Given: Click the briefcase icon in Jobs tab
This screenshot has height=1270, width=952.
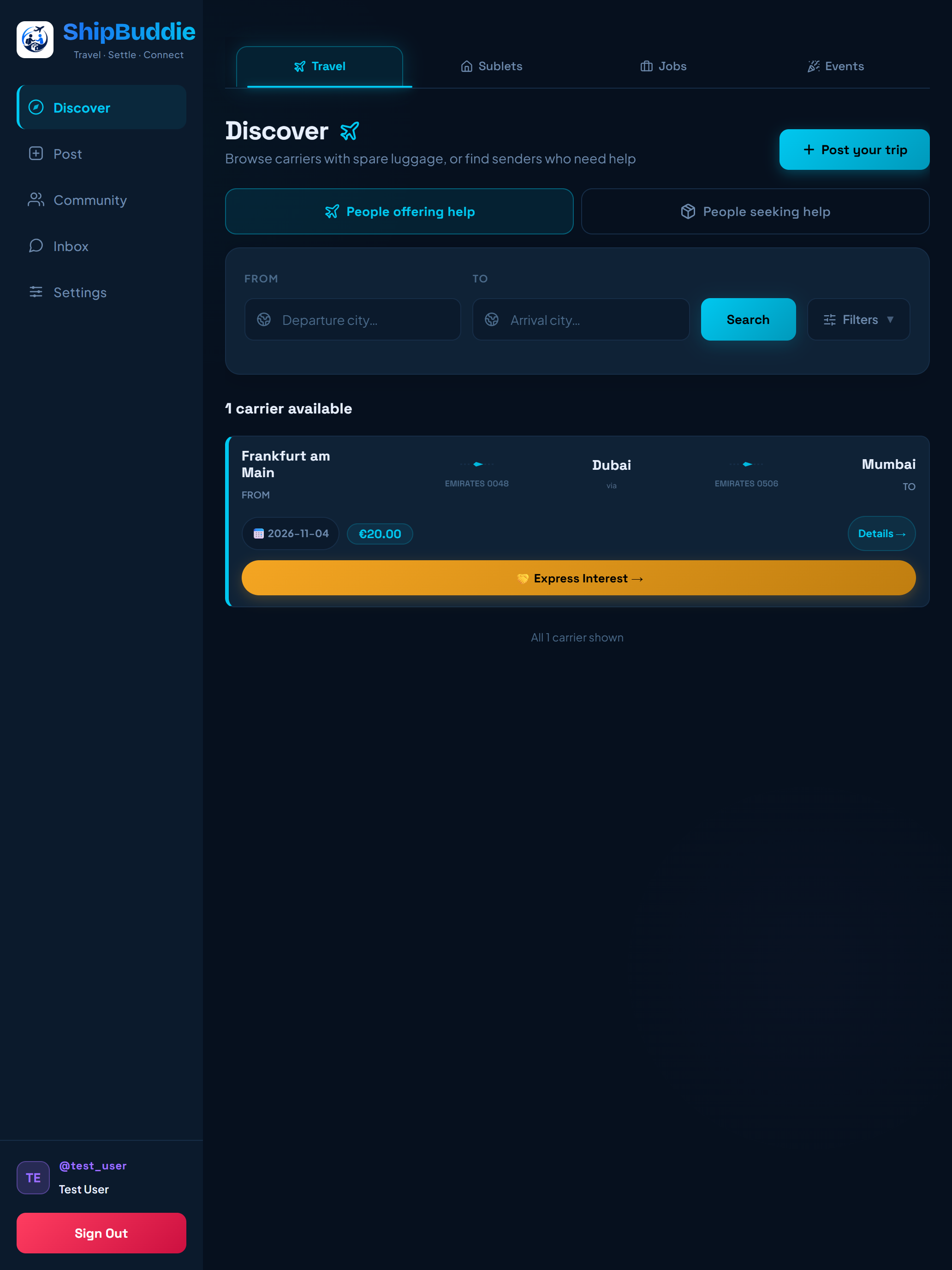Looking at the screenshot, I should [x=647, y=66].
